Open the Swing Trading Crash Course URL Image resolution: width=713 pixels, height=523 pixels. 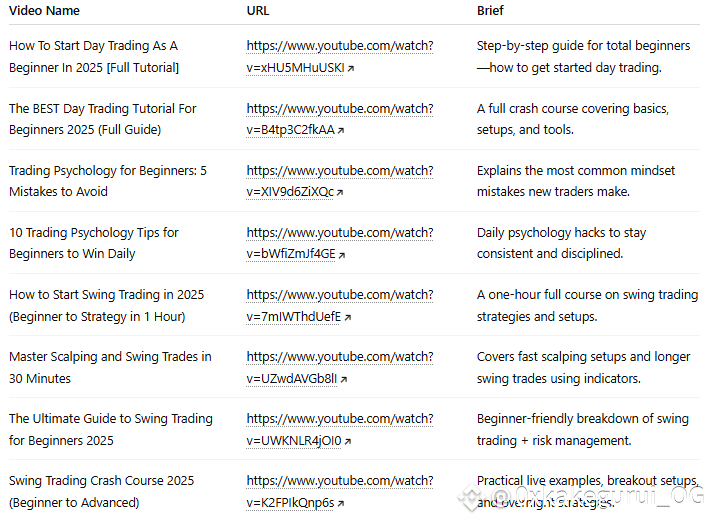tap(340, 491)
